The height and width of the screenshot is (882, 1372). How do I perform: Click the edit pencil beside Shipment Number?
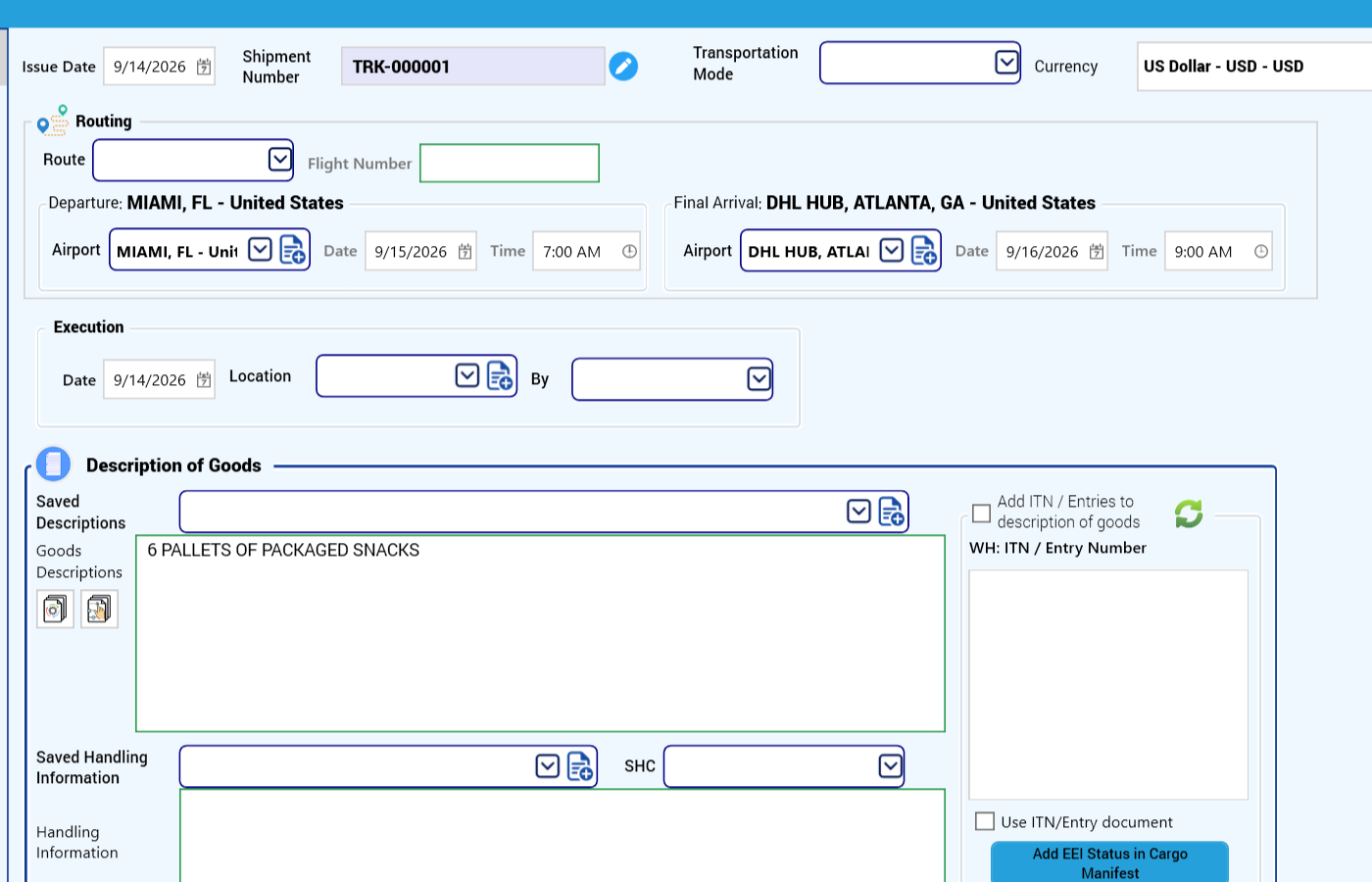623,66
